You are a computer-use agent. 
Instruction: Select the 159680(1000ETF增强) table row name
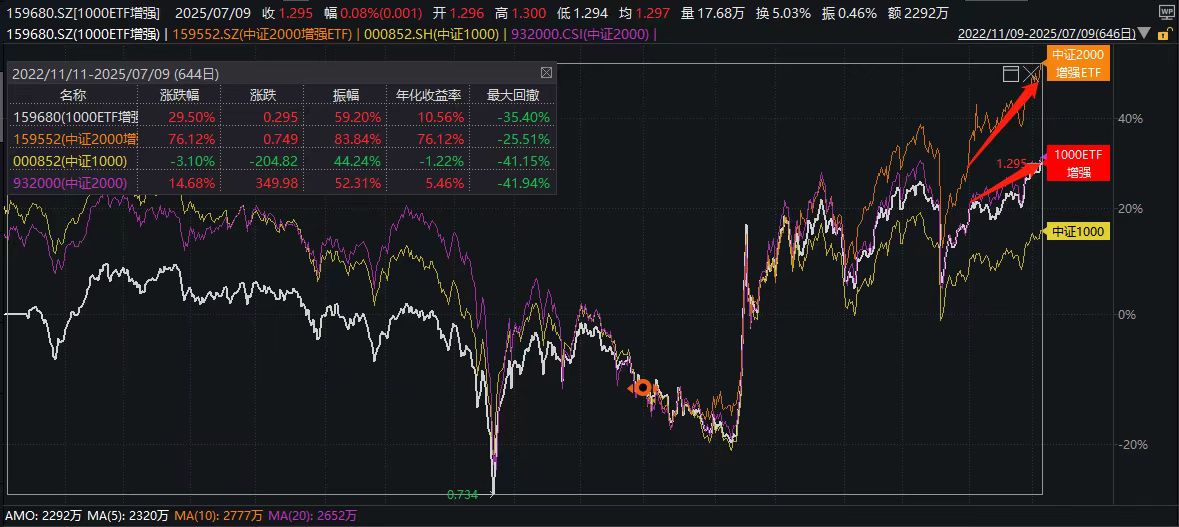(x=75, y=117)
